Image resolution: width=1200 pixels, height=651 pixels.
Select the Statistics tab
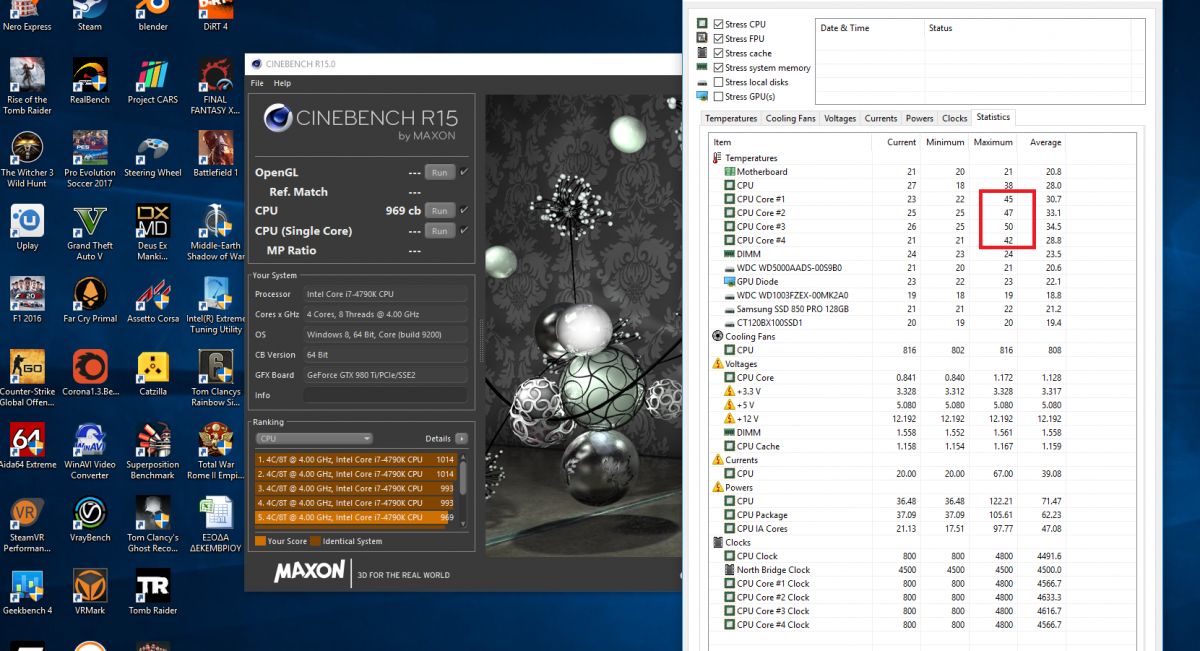point(994,117)
